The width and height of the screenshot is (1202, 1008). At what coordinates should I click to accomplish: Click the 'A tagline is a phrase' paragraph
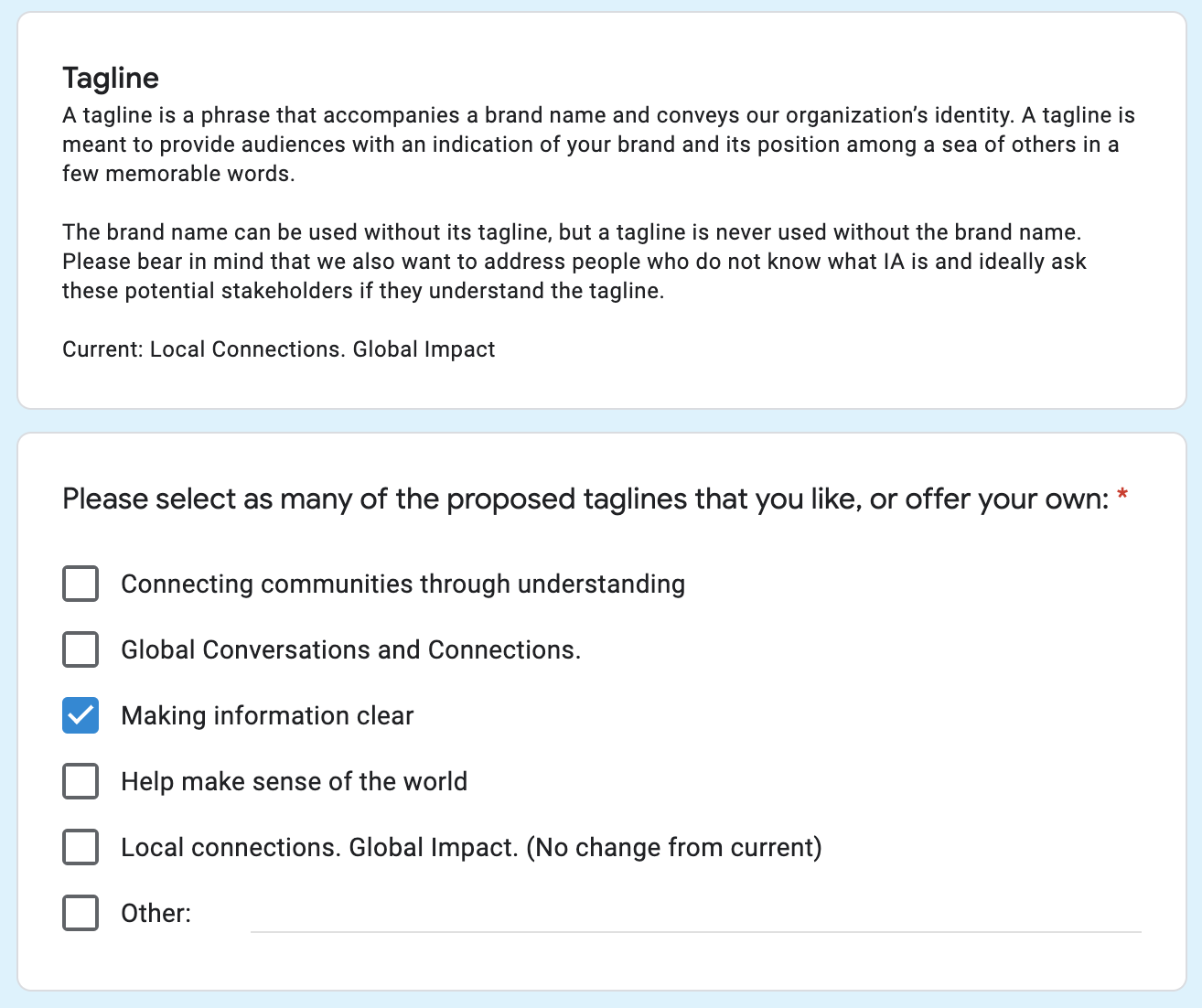[598, 145]
